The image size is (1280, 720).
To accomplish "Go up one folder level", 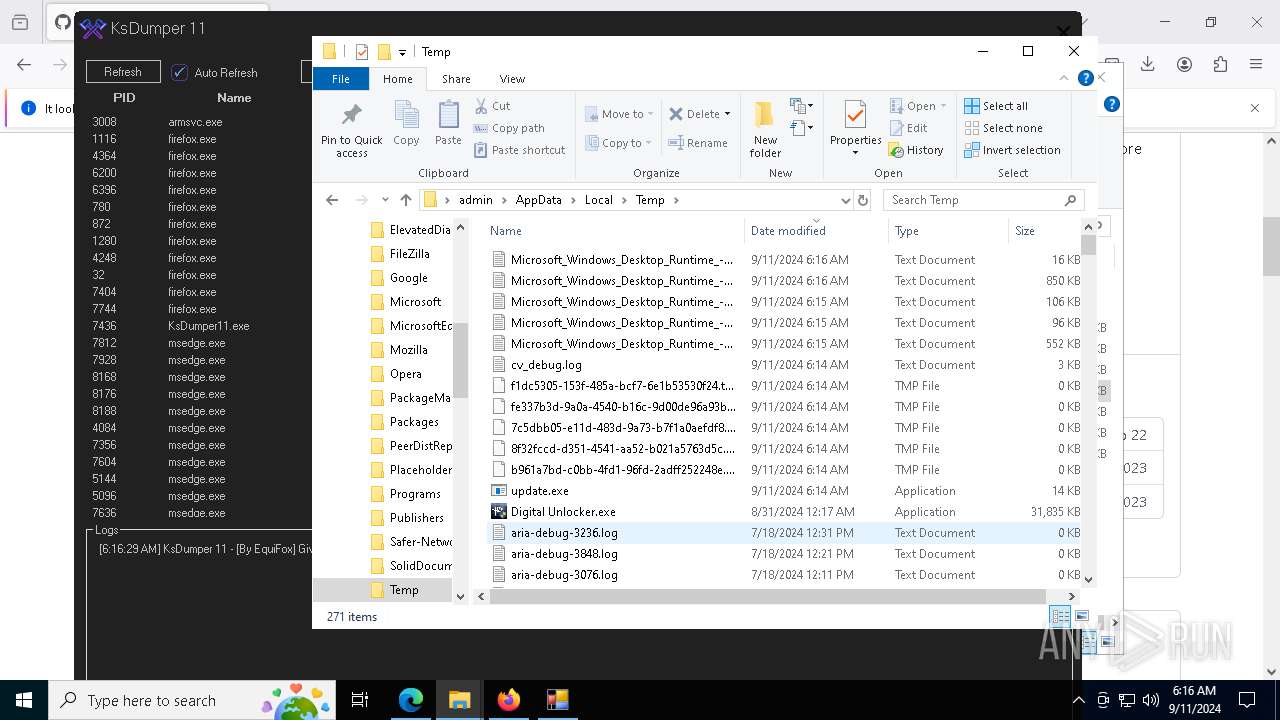I will coord(405,200).
